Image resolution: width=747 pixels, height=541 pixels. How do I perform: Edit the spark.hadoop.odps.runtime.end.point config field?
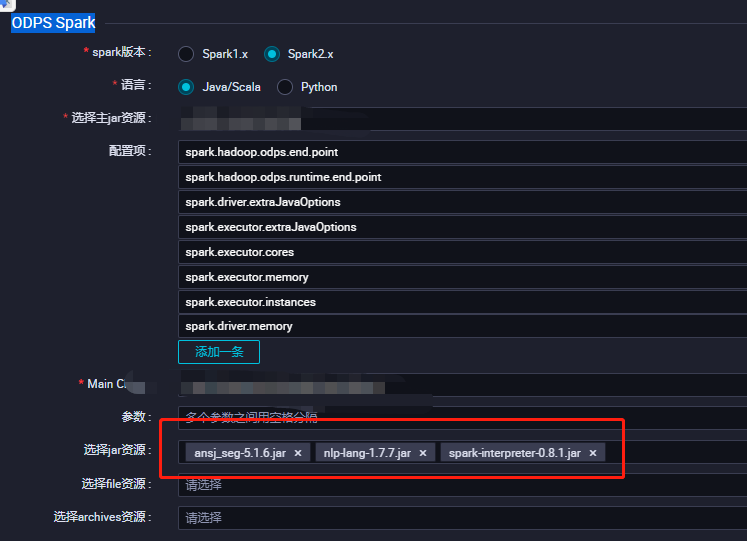pos(462,177)
